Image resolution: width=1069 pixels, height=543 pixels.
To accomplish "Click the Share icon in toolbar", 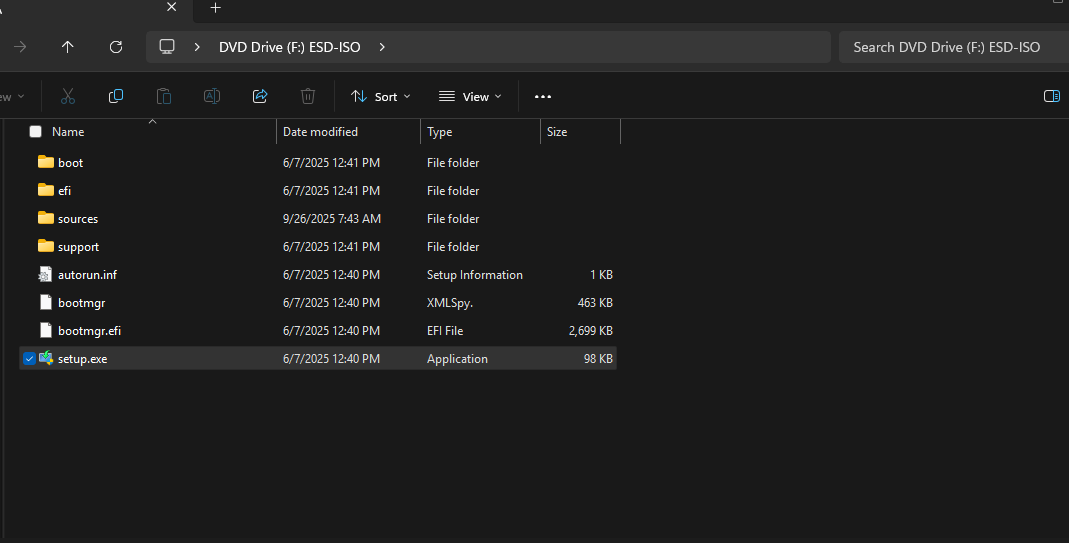I will point(260,97).
